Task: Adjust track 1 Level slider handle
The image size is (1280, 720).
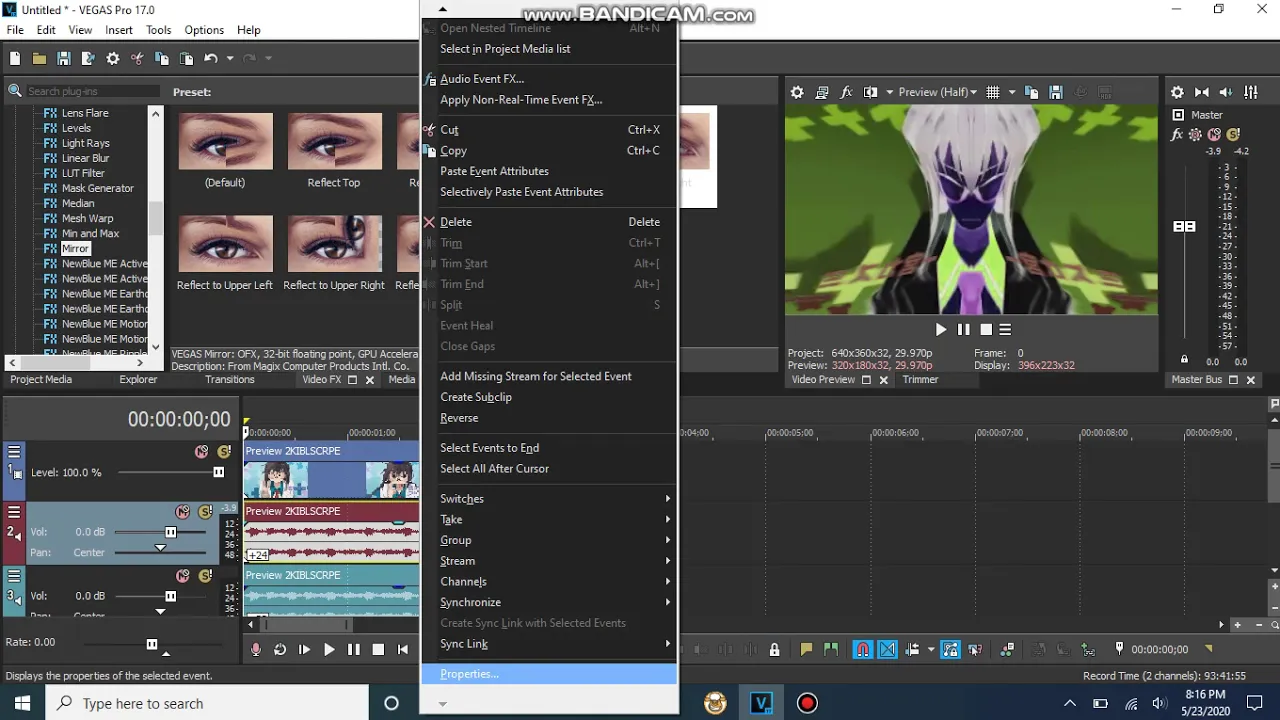Action: pos(218,472)
